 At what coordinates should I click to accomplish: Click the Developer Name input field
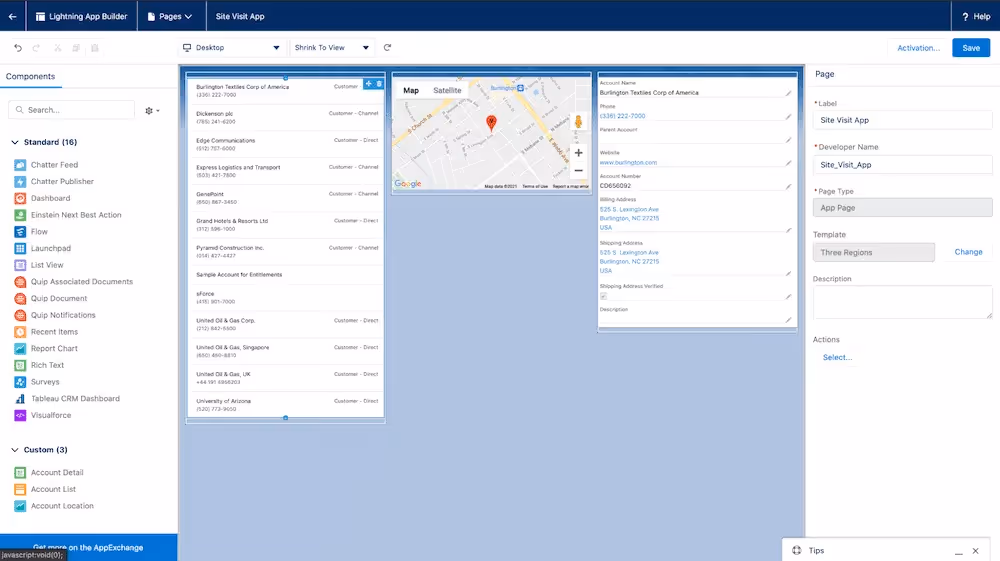[x=902, y=164]
